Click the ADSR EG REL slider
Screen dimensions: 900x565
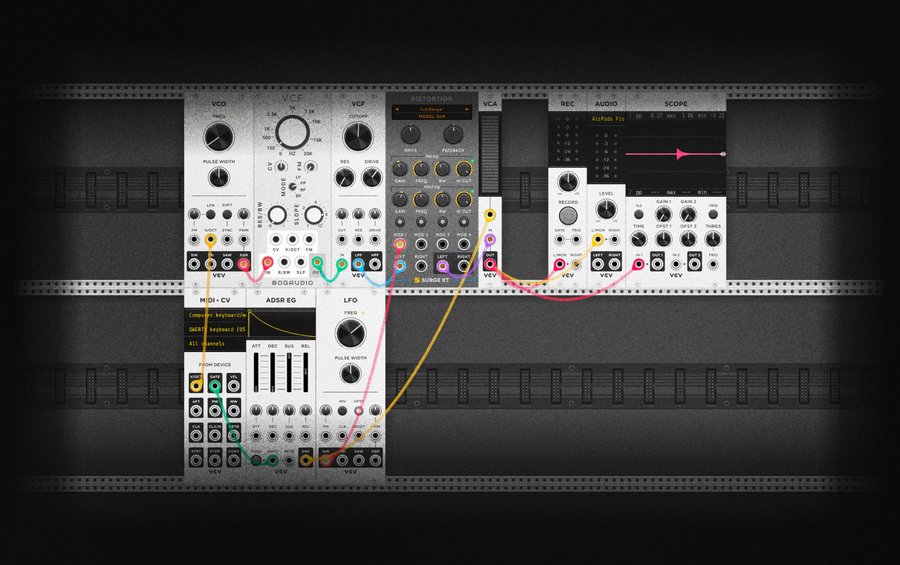click(305, 373)
